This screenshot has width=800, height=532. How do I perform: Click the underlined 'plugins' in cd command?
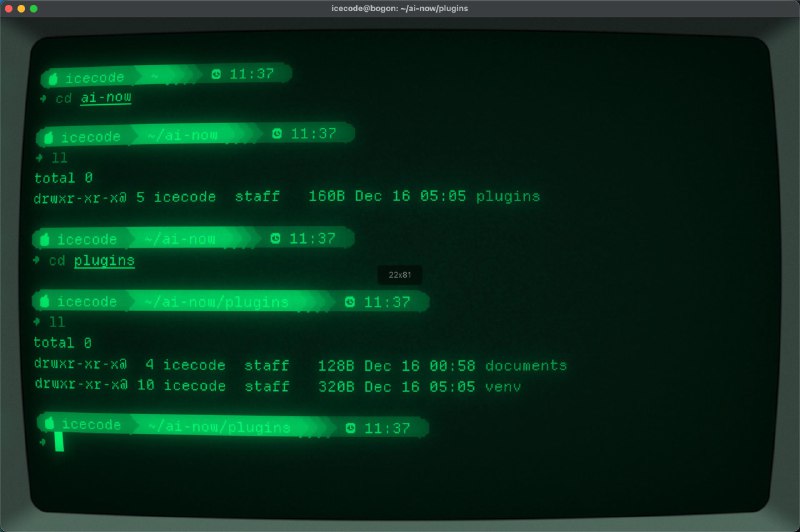[x=104, y=261]
